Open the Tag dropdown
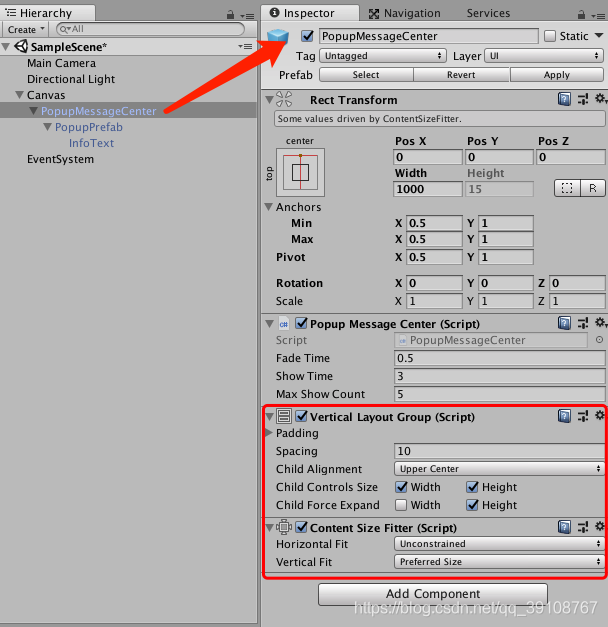This screenshot has width=608, height=627. click(383, 56)
